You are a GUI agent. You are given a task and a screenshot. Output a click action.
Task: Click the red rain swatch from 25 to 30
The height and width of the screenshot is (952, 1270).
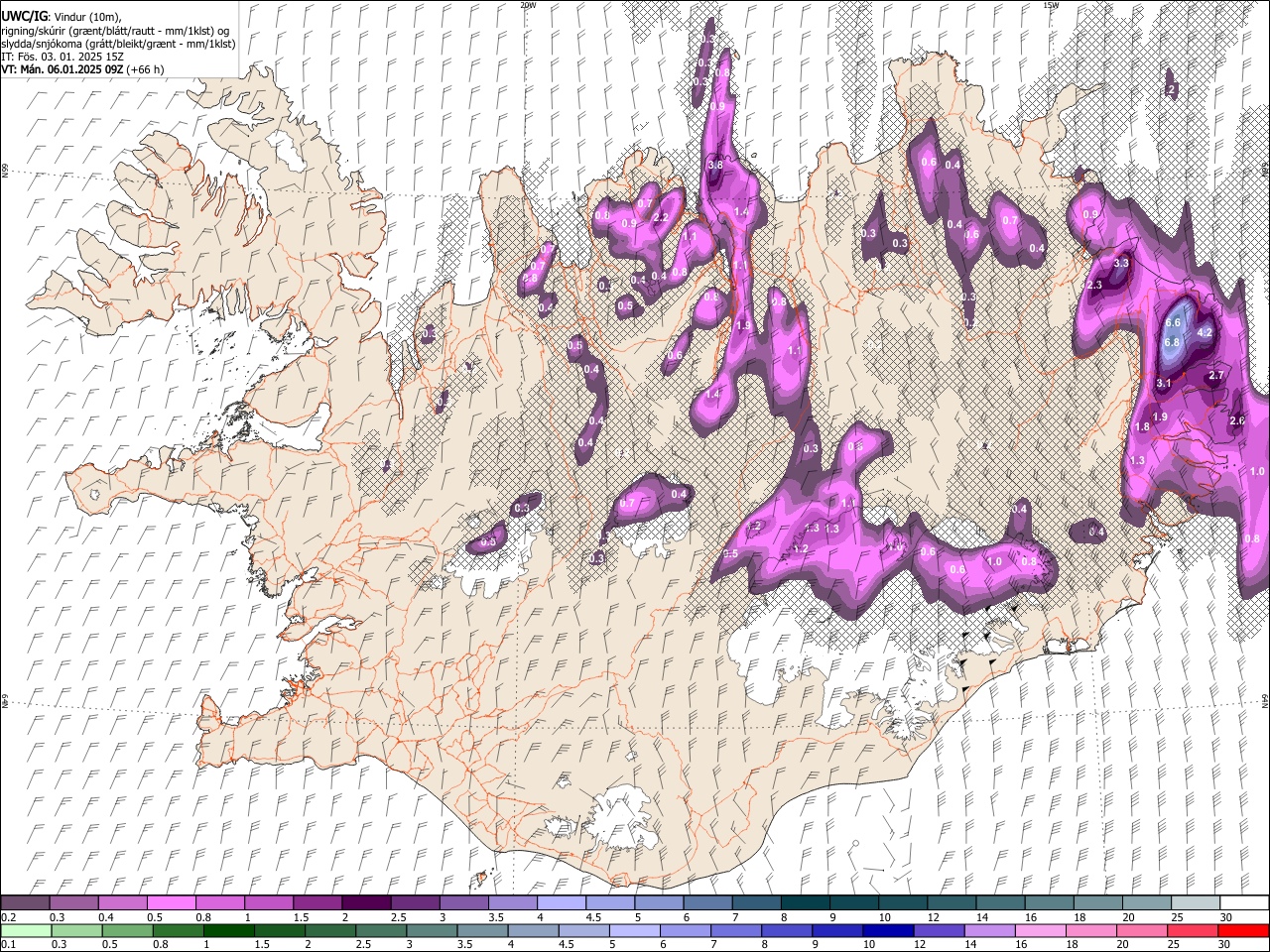tap(1192, 930)
